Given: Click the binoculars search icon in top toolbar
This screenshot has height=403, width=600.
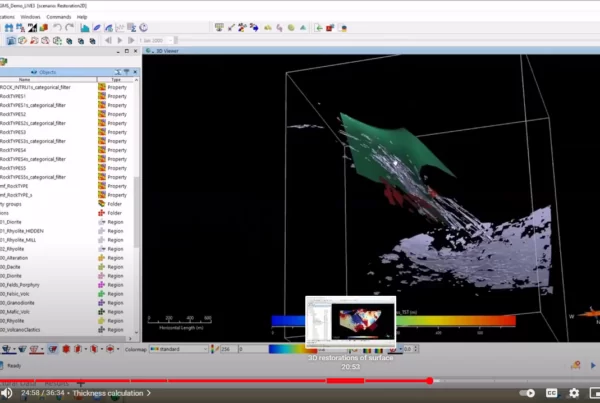Looking at the screenshot, I should [x=9, y=28].
